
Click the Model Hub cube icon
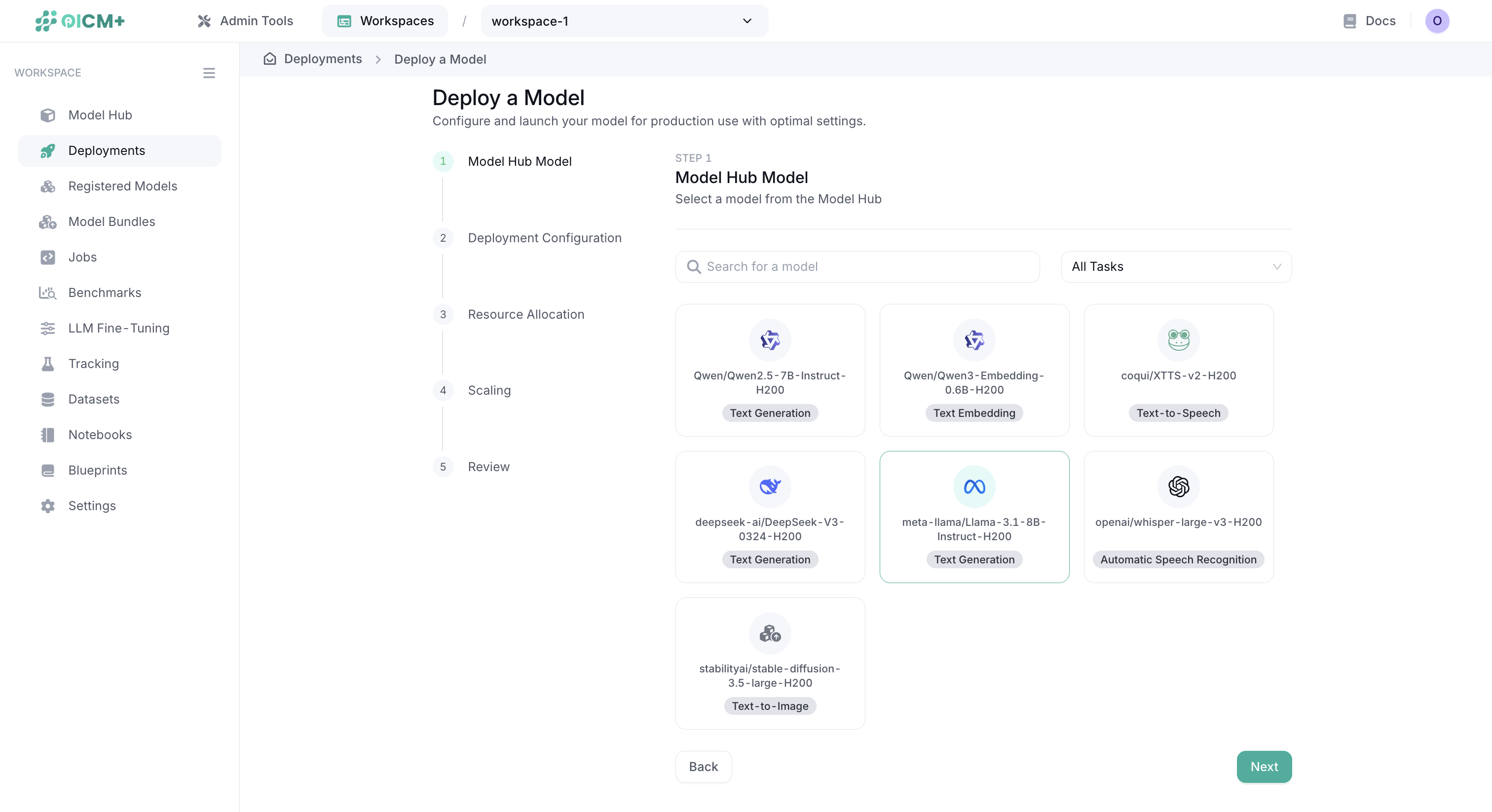pos(47,115)
